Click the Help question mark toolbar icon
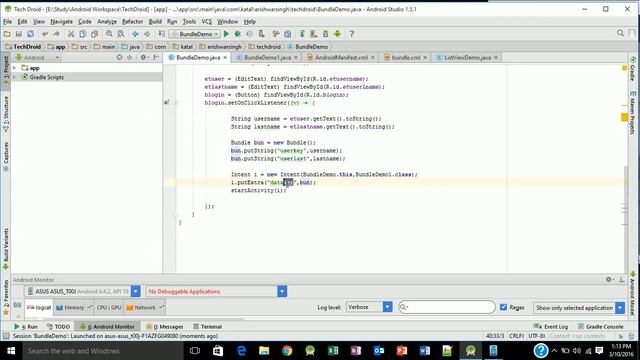 pos(351,34)
